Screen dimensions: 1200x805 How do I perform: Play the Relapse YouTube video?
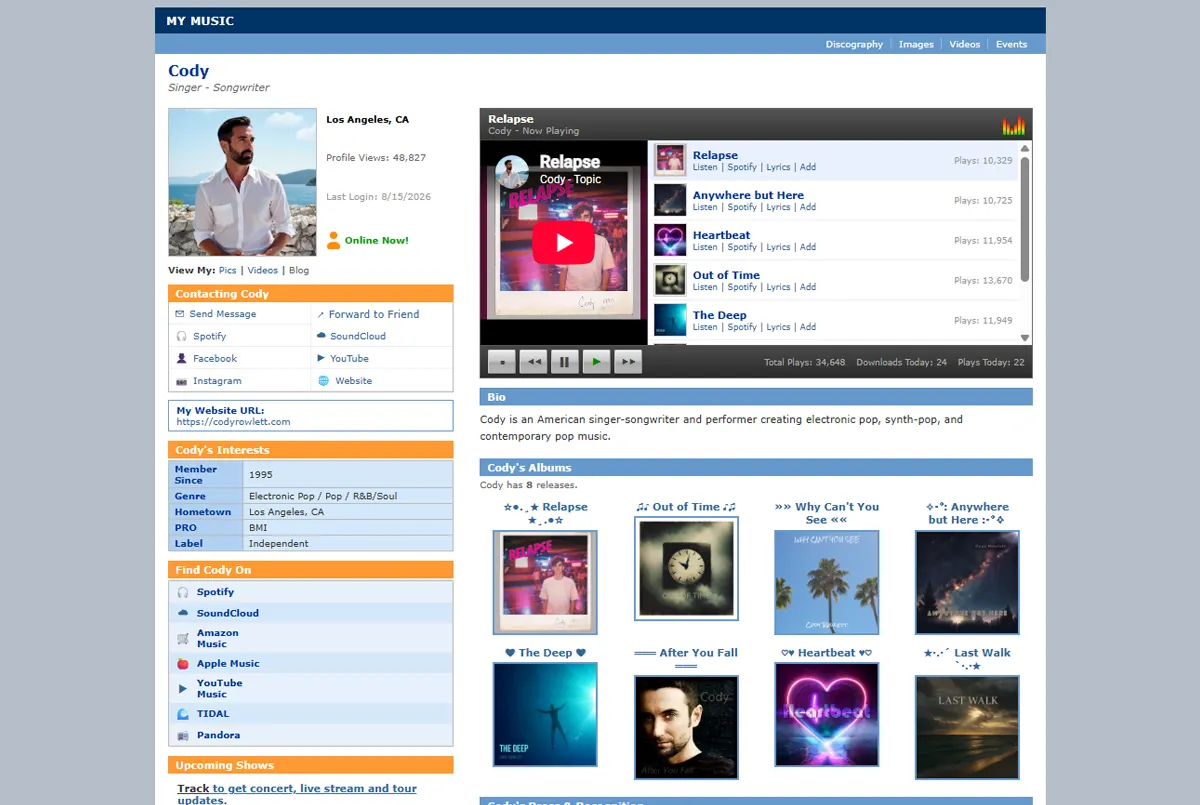click(564, 242)
